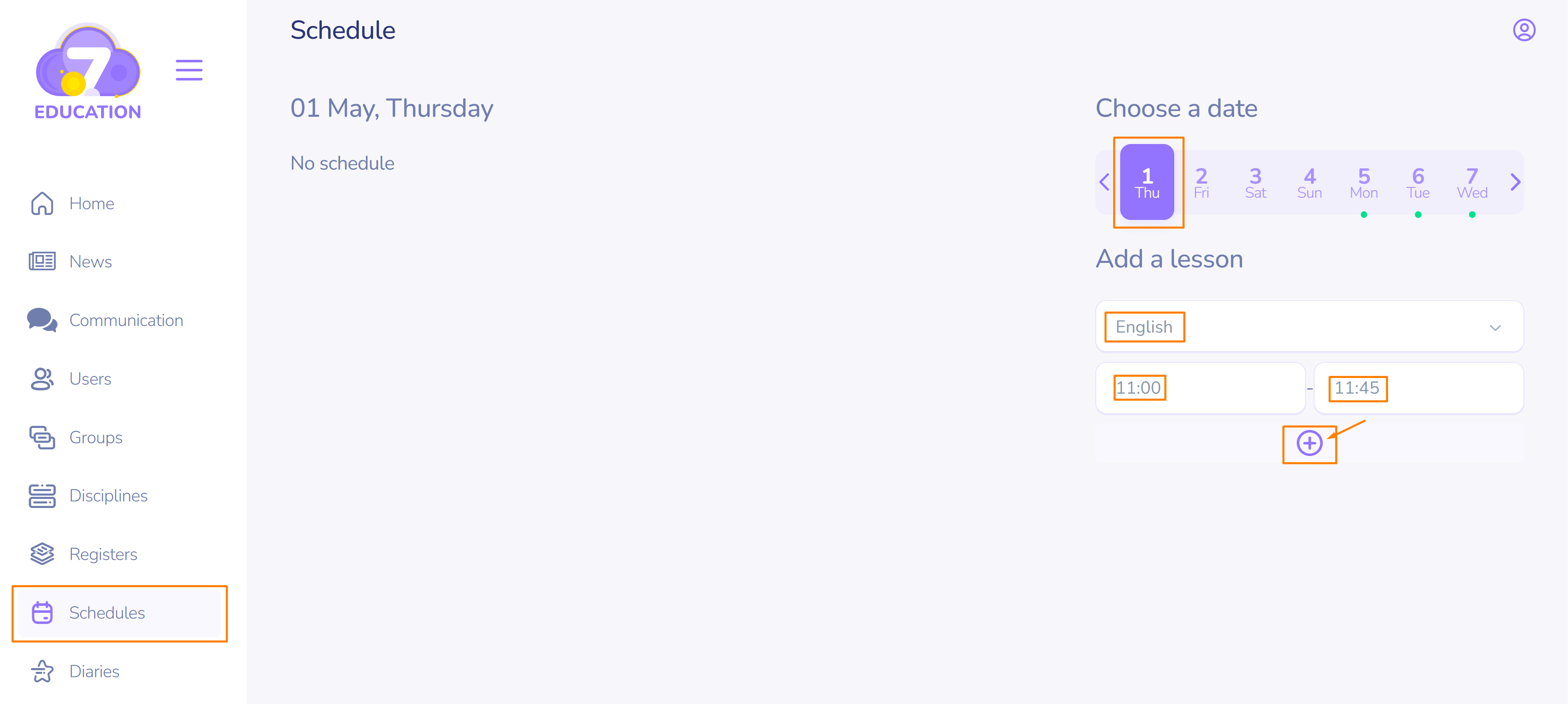1568x704 pixels.
Task: Choose Wednesday the 7th date
Action: (x=1472, y=182)
